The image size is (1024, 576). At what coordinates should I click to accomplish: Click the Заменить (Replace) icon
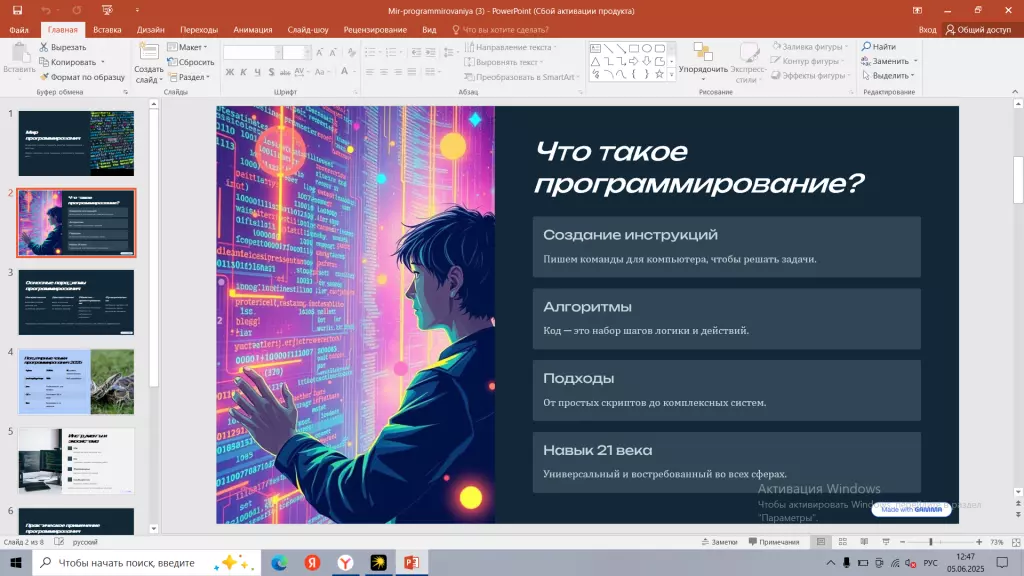tap(884, 61)
